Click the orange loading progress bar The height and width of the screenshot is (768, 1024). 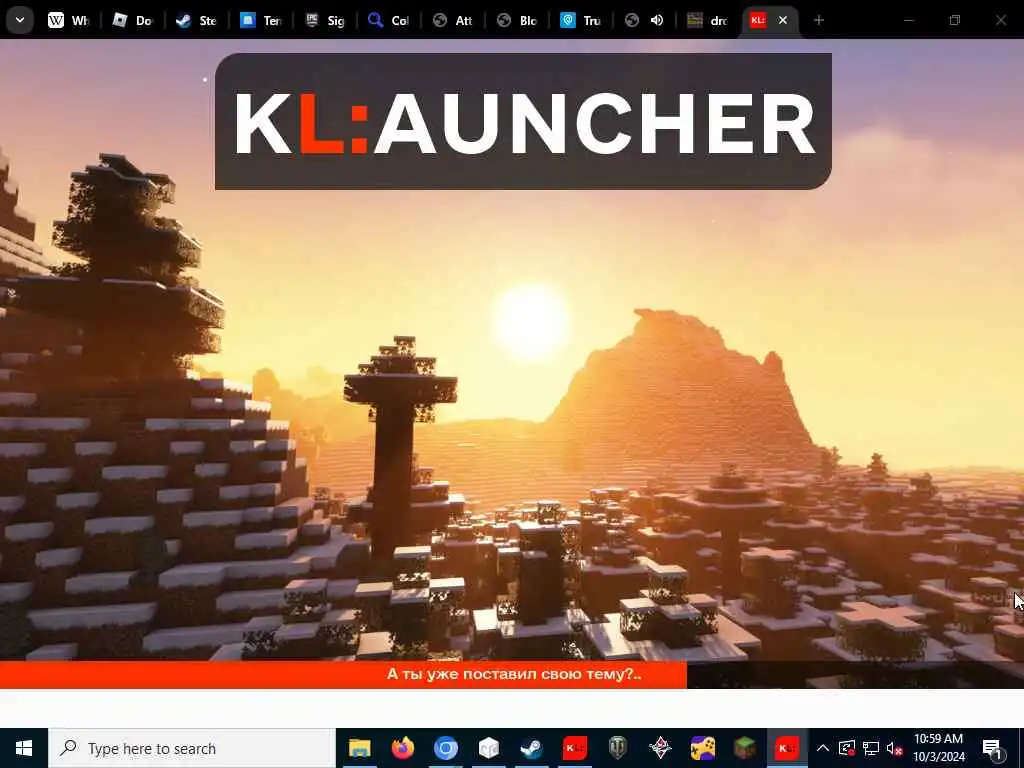click(344, 675)
